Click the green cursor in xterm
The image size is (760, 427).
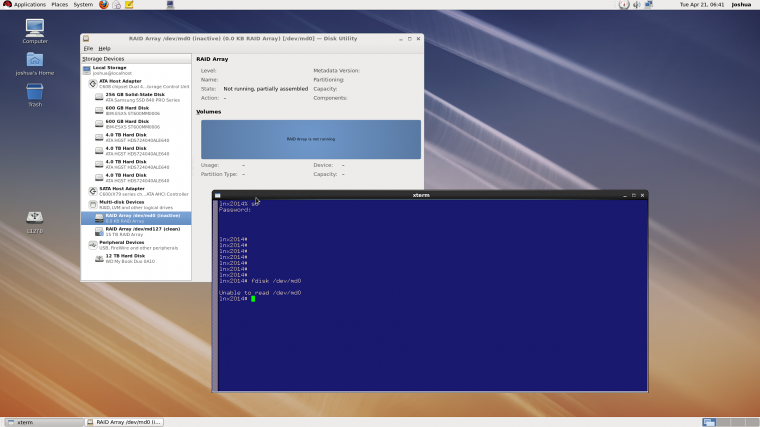pos(253,299)
